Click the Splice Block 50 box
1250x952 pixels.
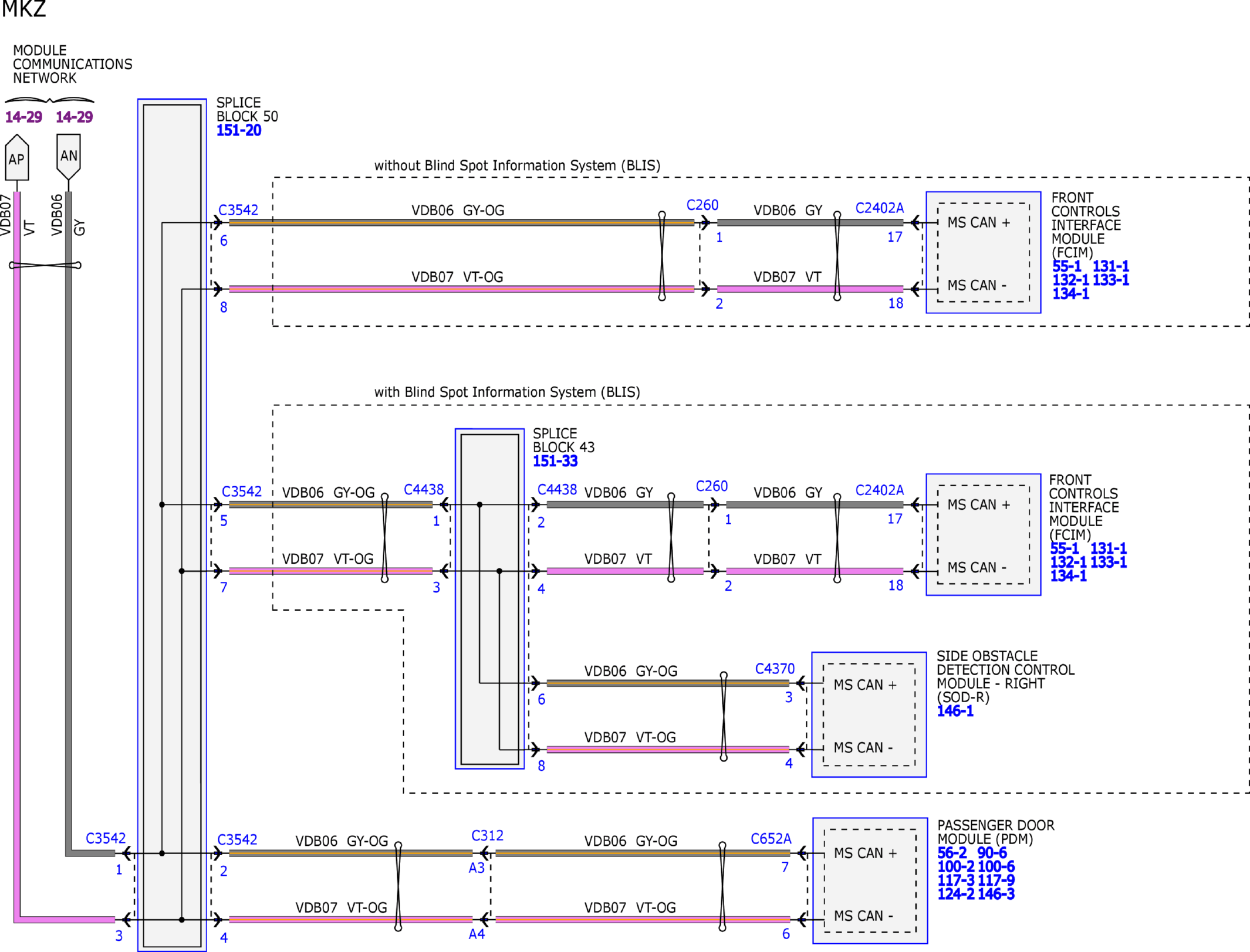coord(172,525)
